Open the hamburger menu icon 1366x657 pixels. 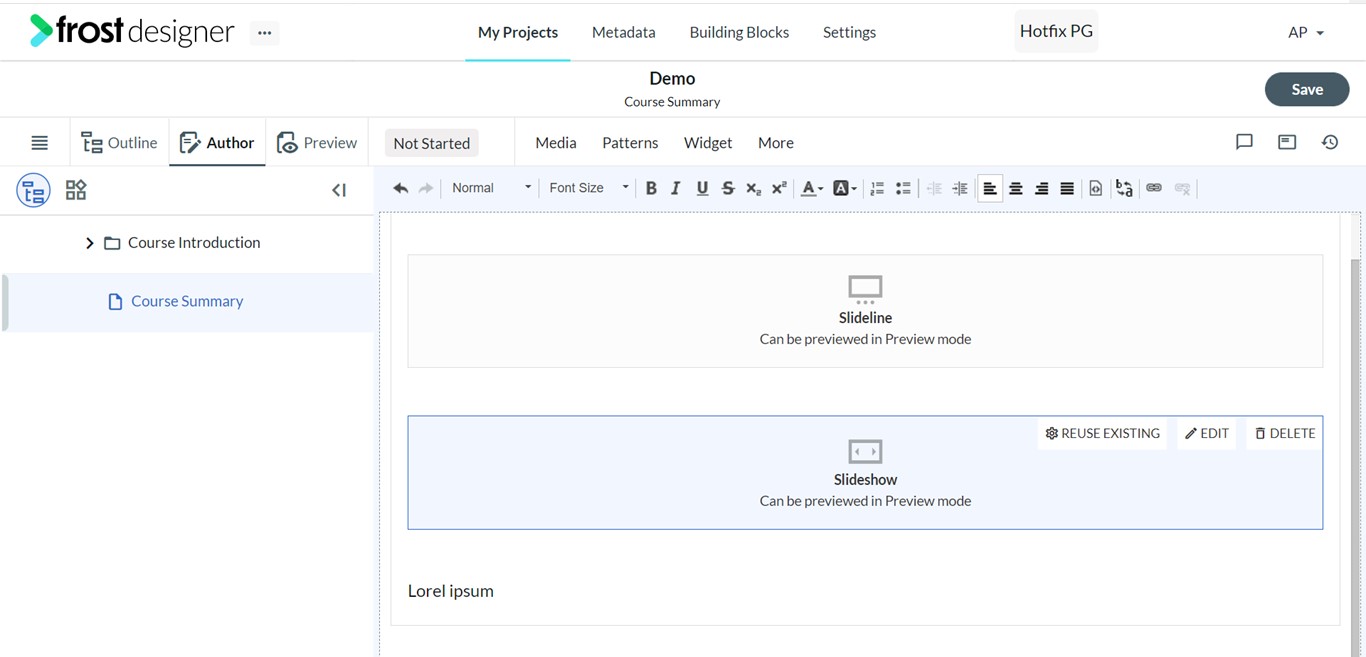click(39, 143)
